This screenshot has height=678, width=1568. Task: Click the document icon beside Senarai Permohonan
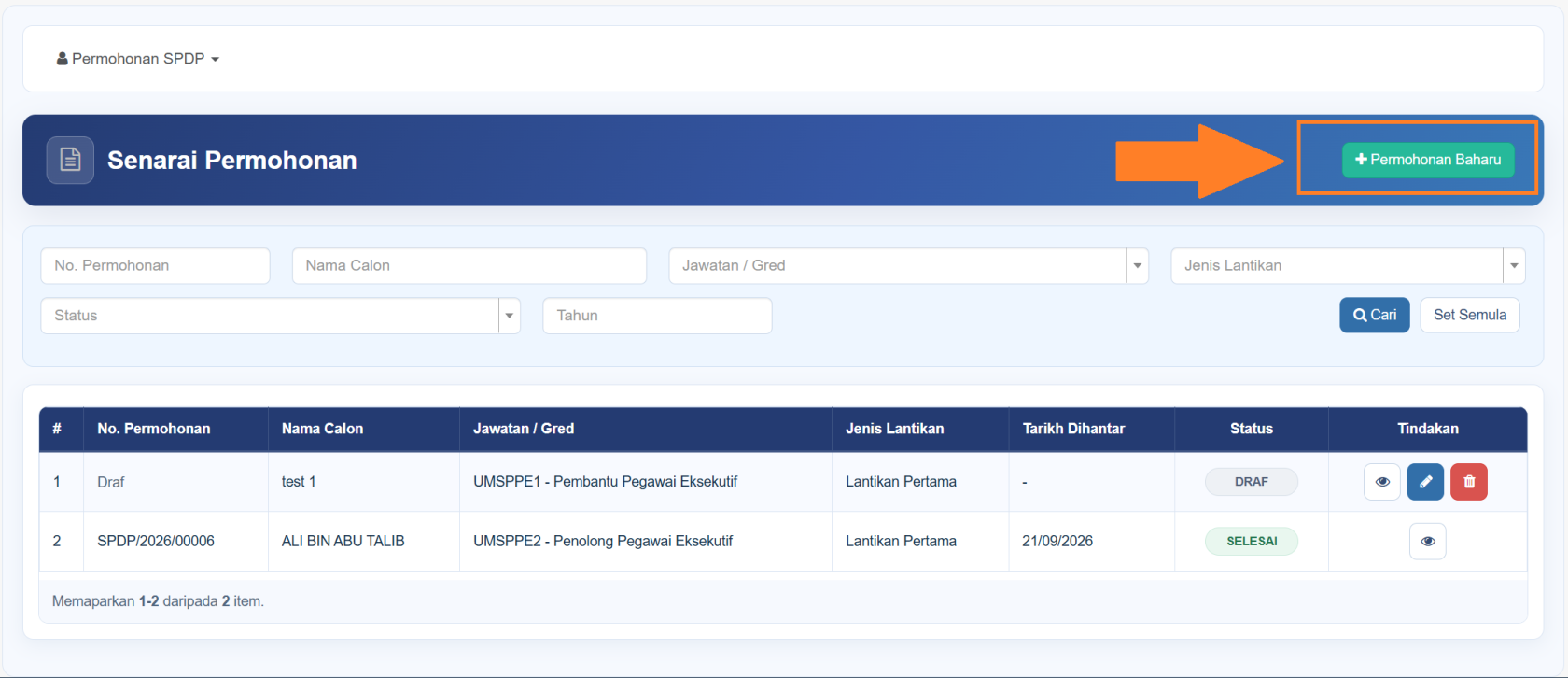[70, 160]
